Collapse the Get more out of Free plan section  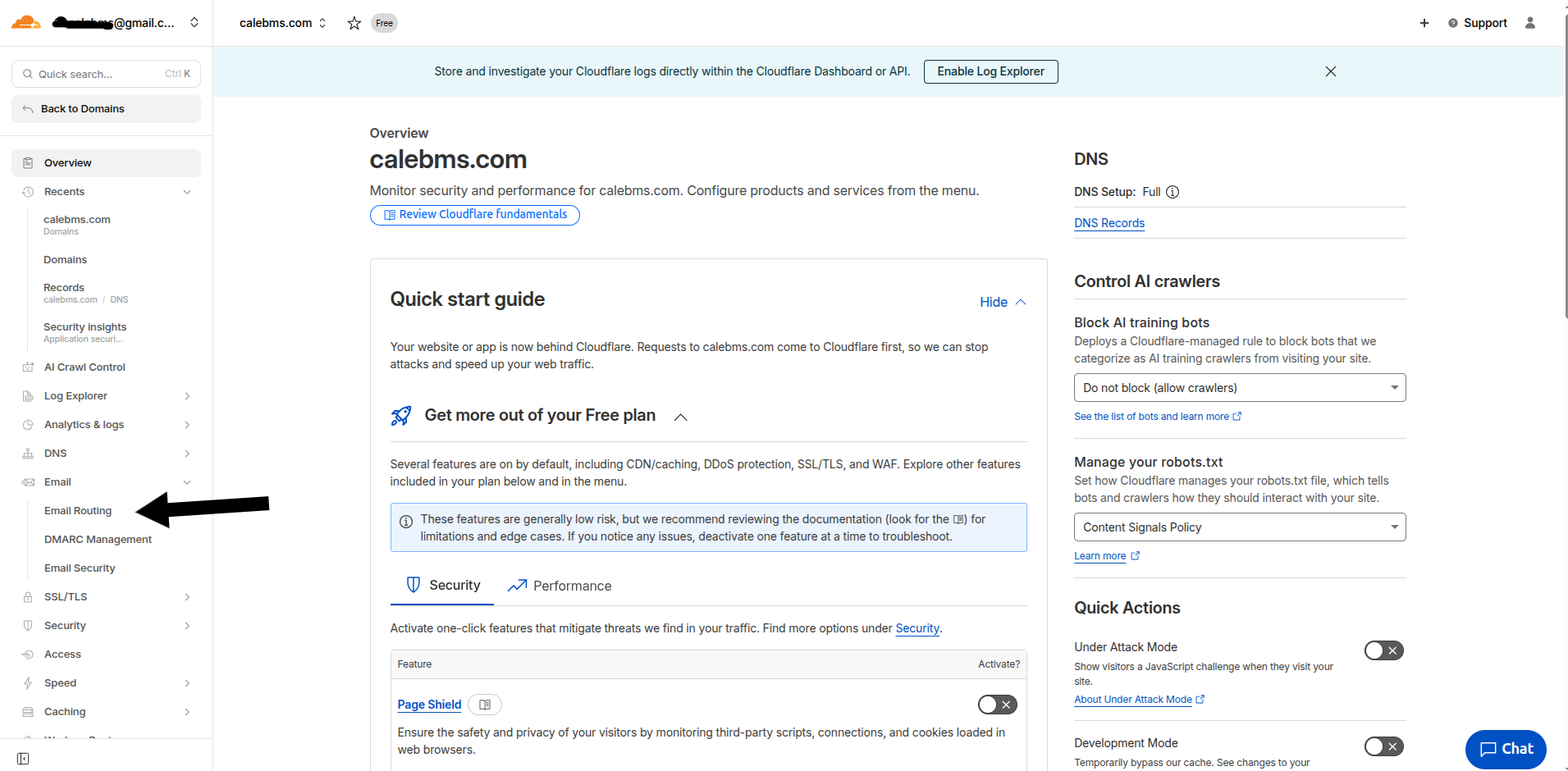(680, 417)
